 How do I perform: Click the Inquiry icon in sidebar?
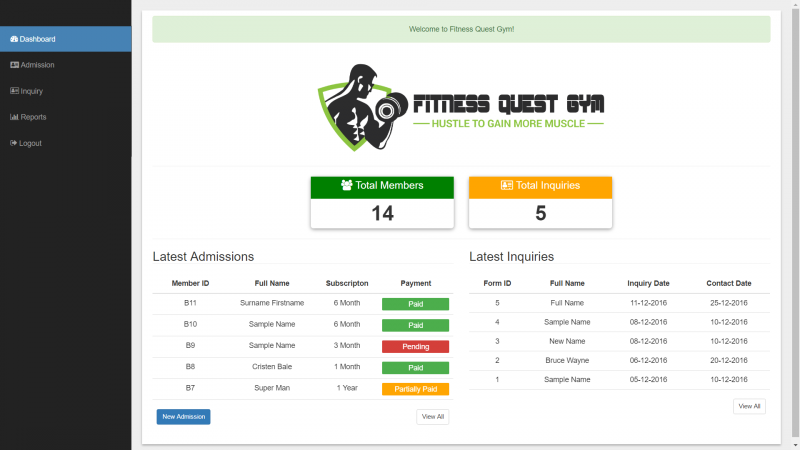(14, 91)
